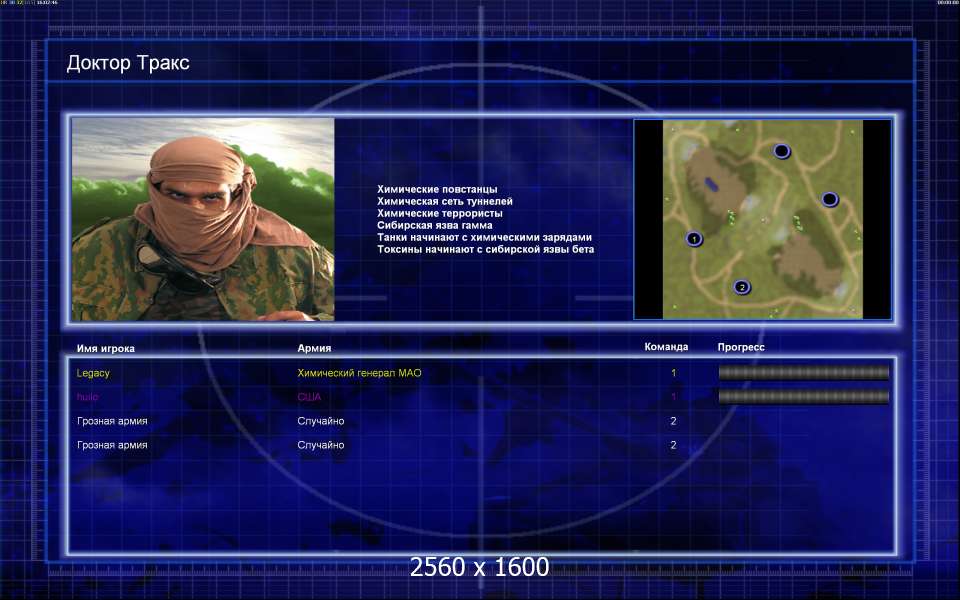This screenshot has width=960, height=600.
Task: Click the battlefield map preview
Action: click(x=762, y=219)
